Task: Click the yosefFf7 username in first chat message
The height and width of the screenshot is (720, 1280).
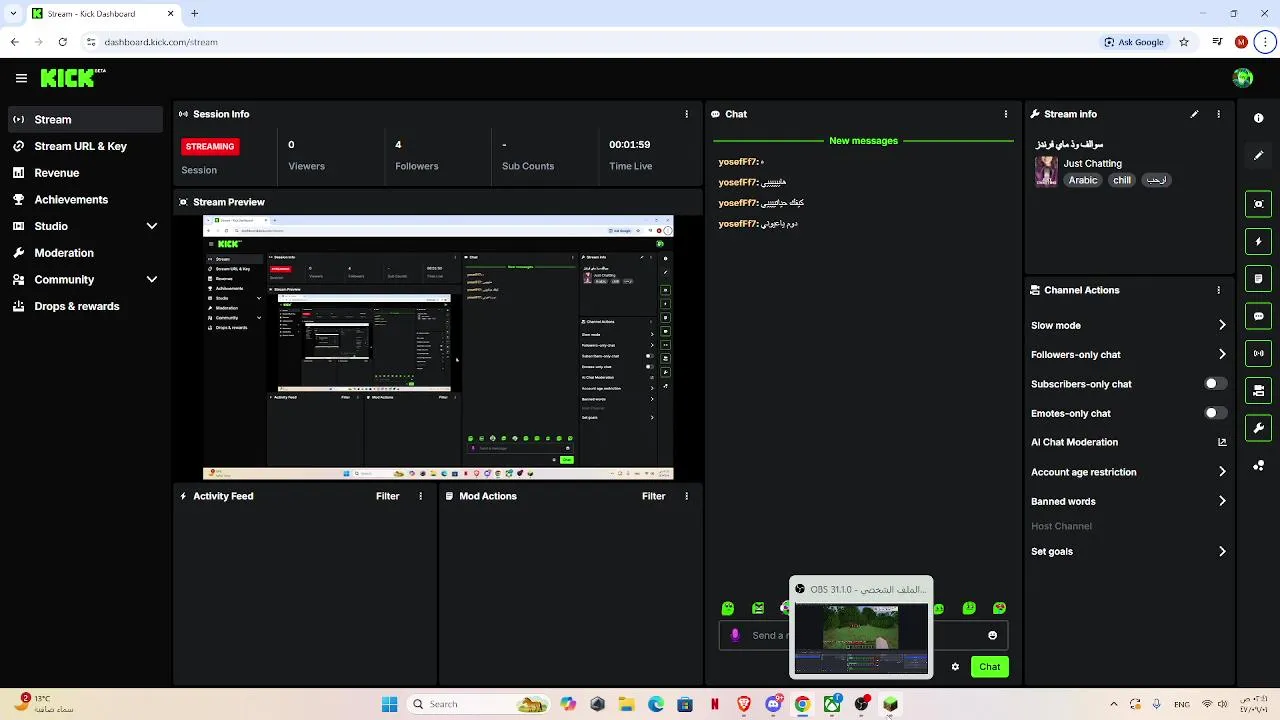Action: pyautogui.click(x=739, y=162)
